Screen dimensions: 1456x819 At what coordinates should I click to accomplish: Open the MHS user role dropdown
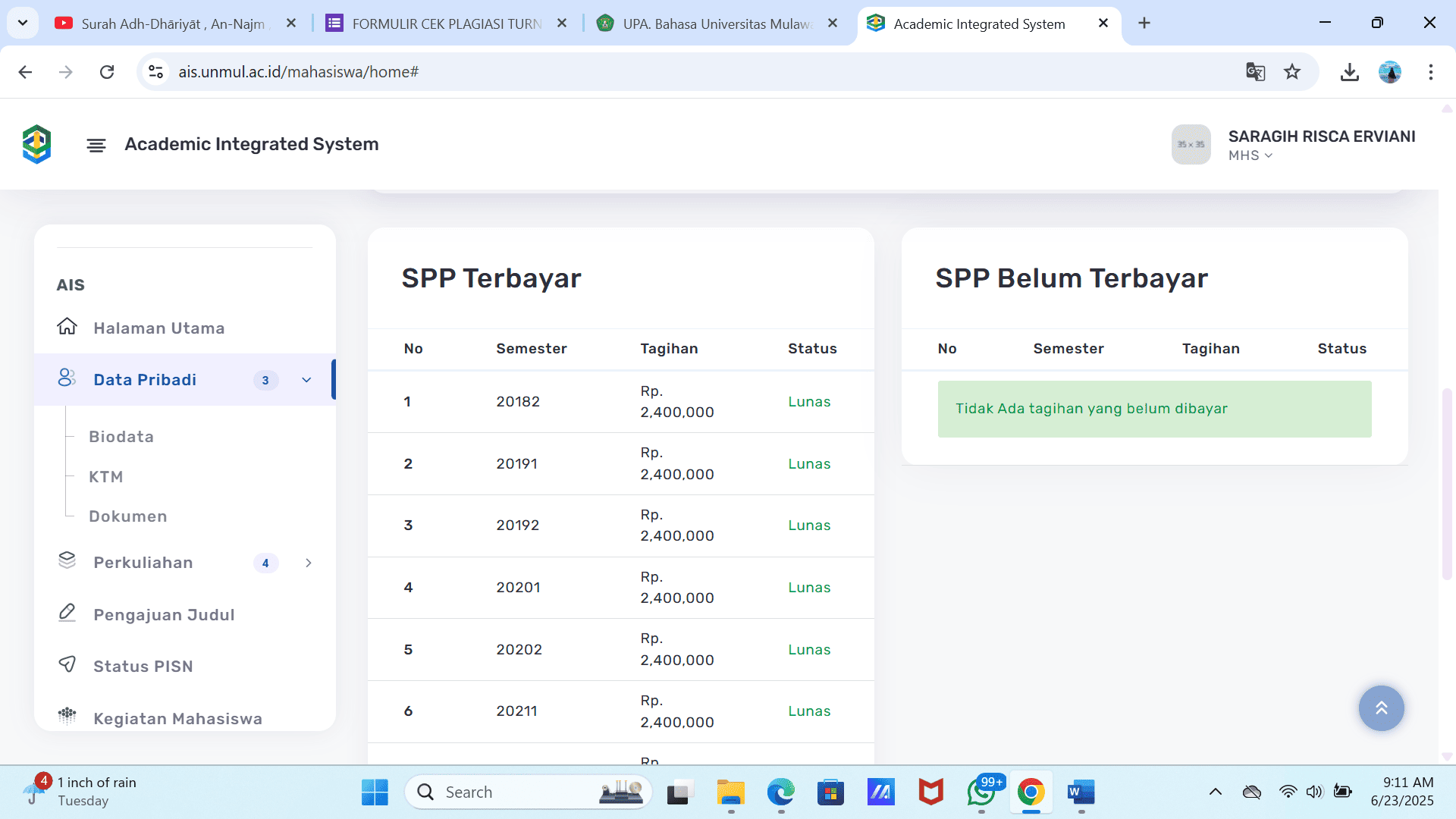coord(1250,155)
